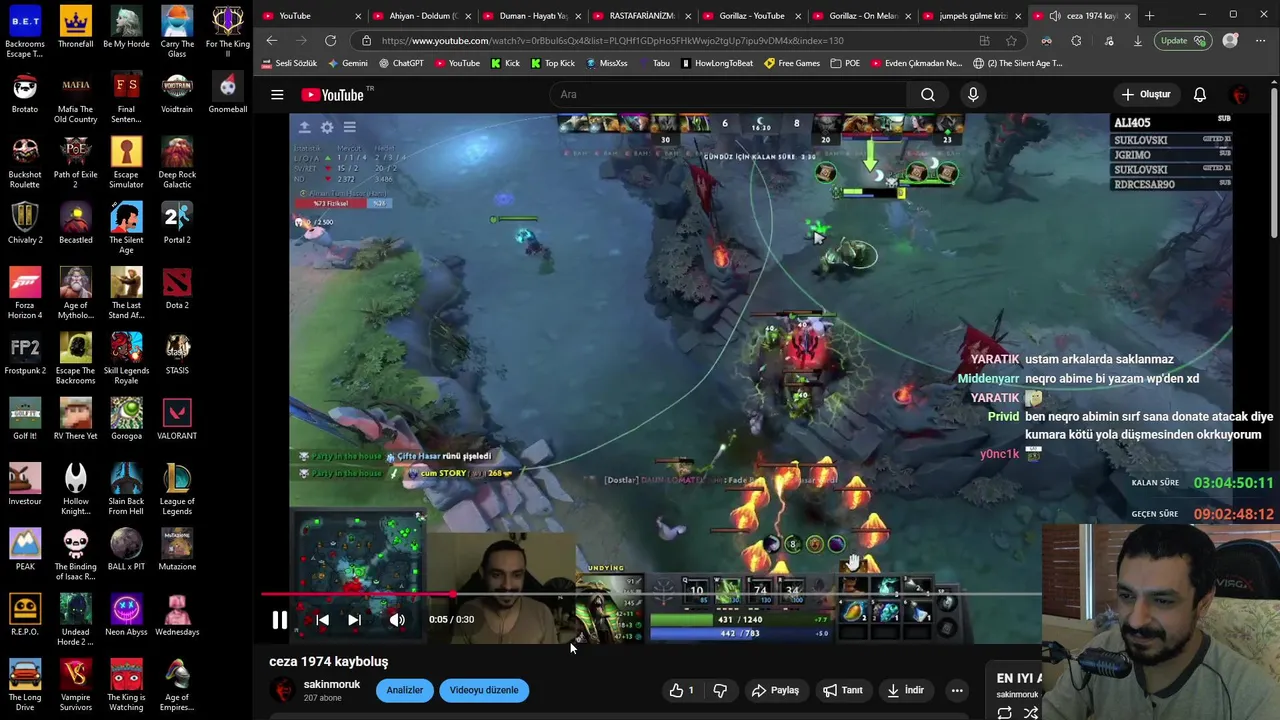
Task: Open the YouTube hamburger guide menu
Action: [277, 95]
